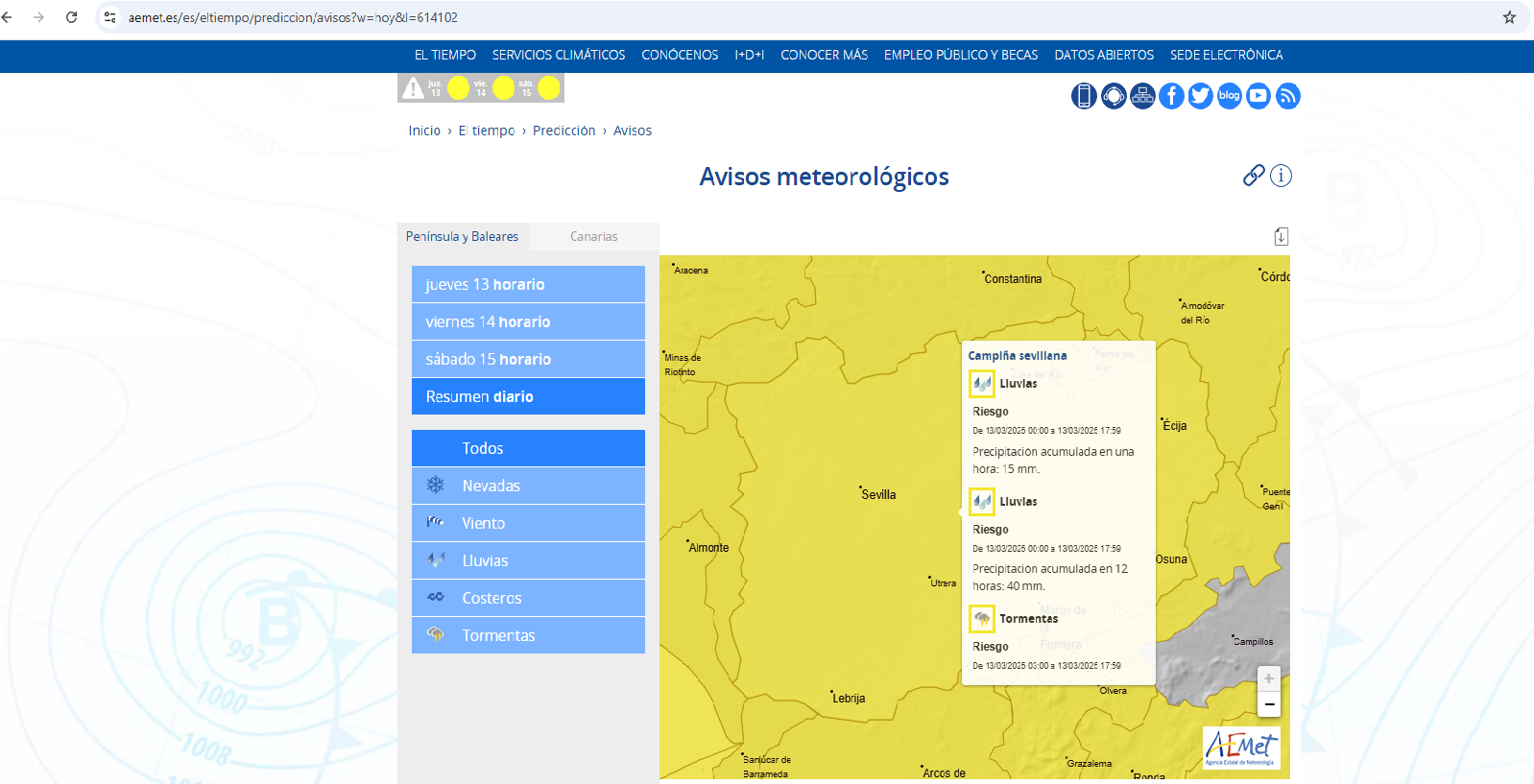Zoom out the map with minus button
This screenshot has width=1534, height=784.
[1268, 704]
